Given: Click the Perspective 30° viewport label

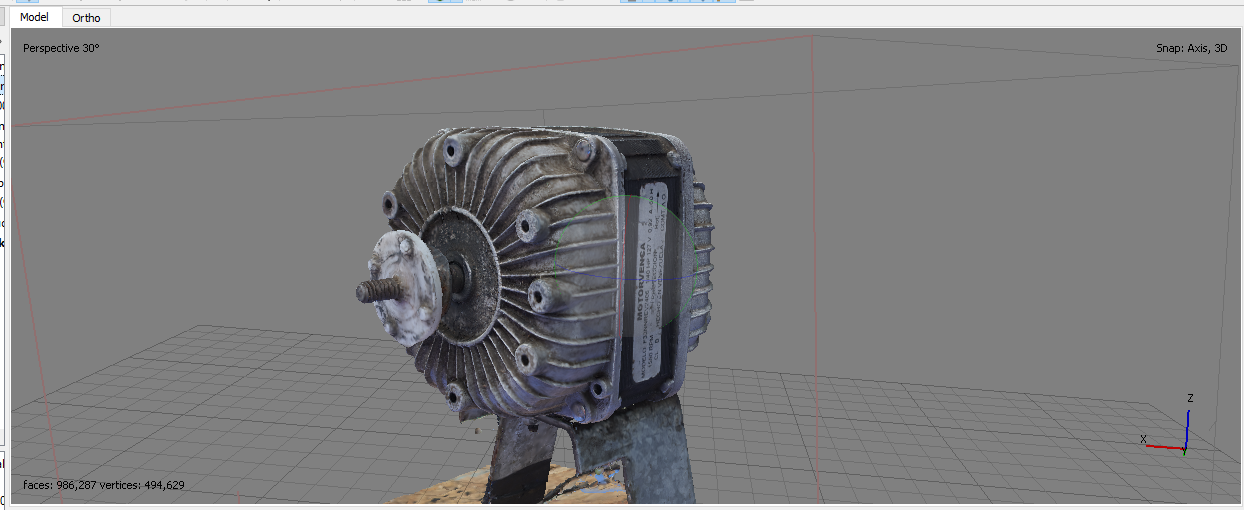Looking at the screenshot, I should 61,48.
